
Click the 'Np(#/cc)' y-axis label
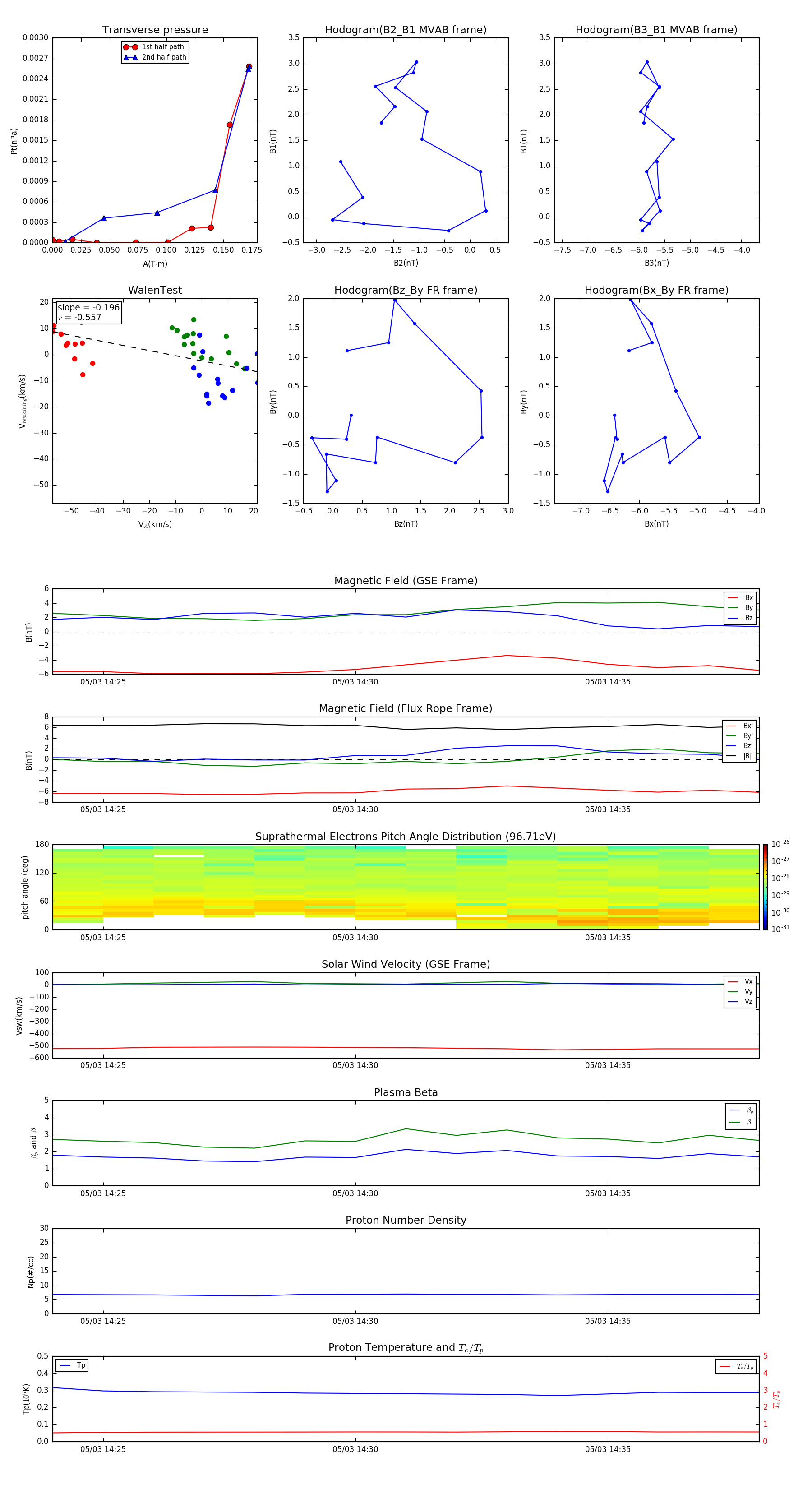(x=31, y=1271)
